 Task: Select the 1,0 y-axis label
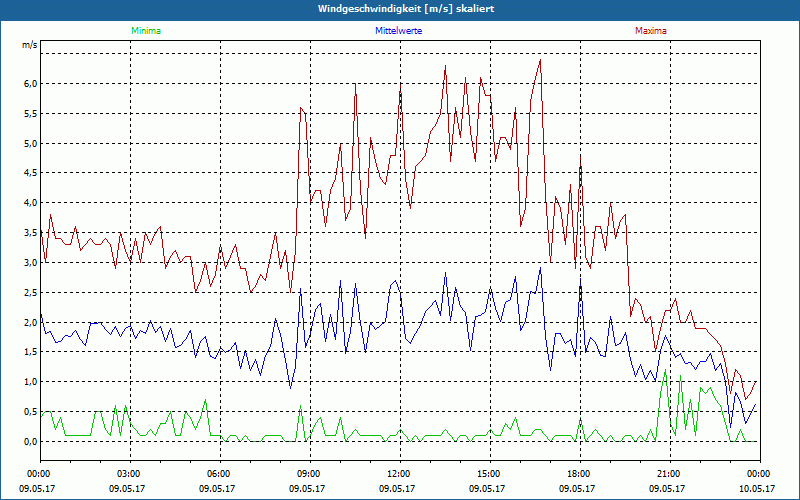30,382
